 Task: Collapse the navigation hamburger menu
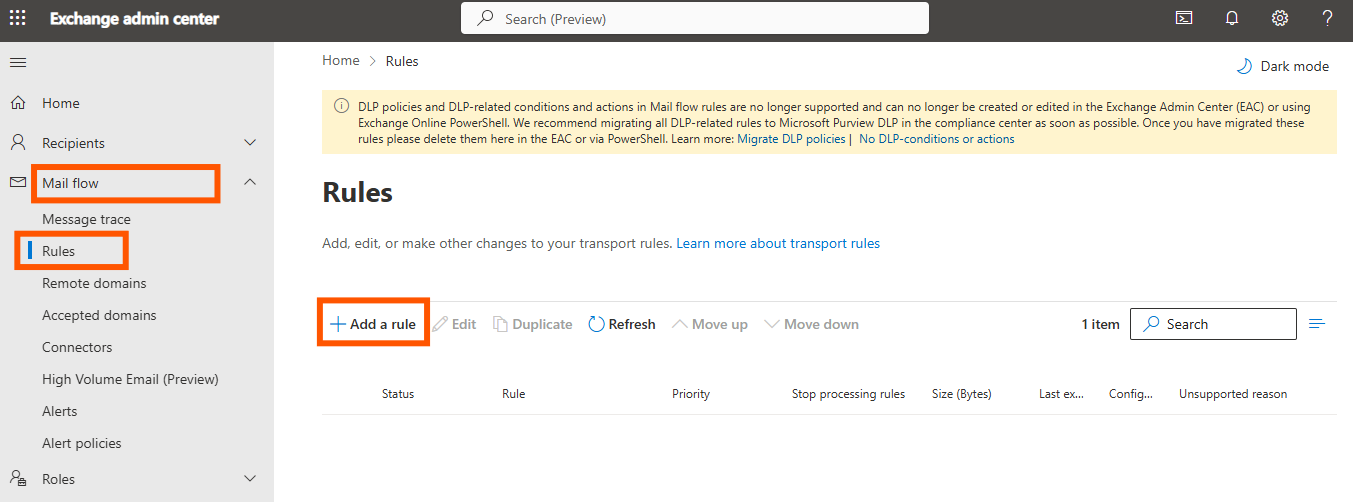18,63
